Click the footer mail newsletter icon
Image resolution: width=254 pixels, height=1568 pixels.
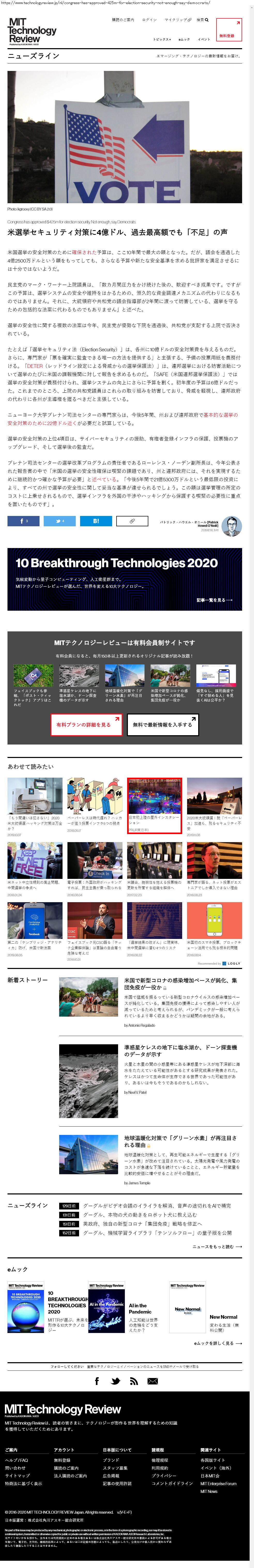point(152,1381)
